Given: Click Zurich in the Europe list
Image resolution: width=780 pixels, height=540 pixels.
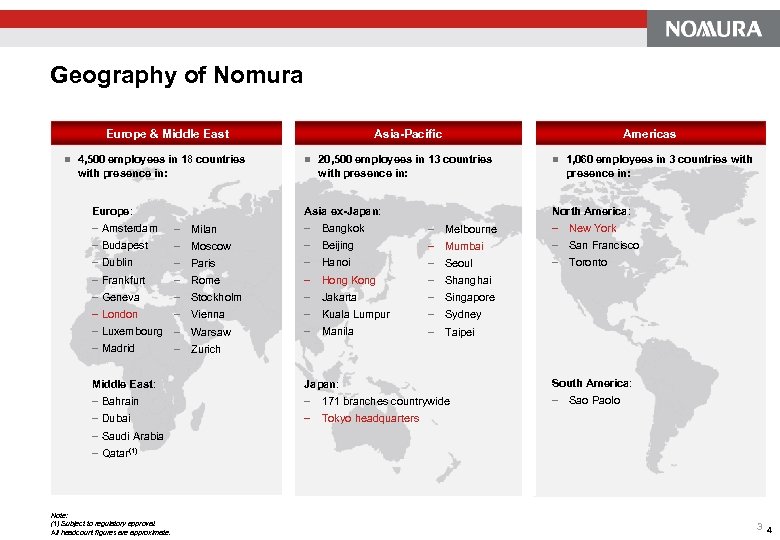Looking at the screenshot, I should click(205, 349).
